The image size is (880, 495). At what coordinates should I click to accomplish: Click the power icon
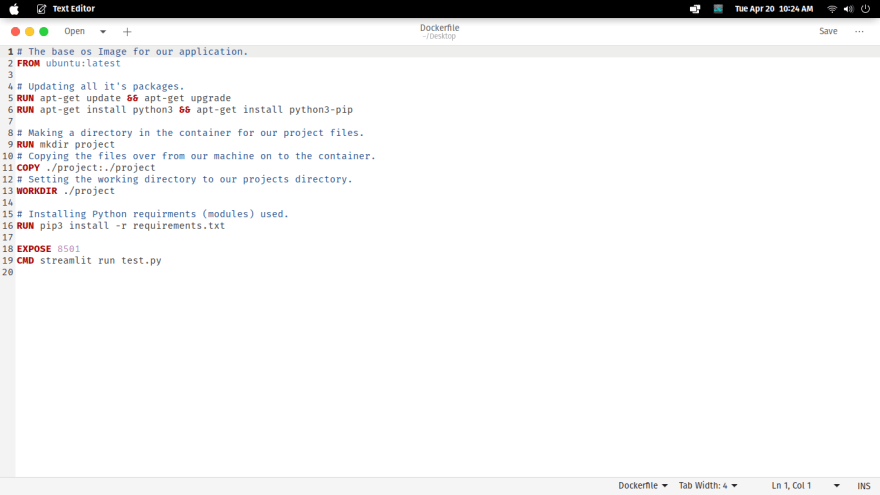(865, 9)
